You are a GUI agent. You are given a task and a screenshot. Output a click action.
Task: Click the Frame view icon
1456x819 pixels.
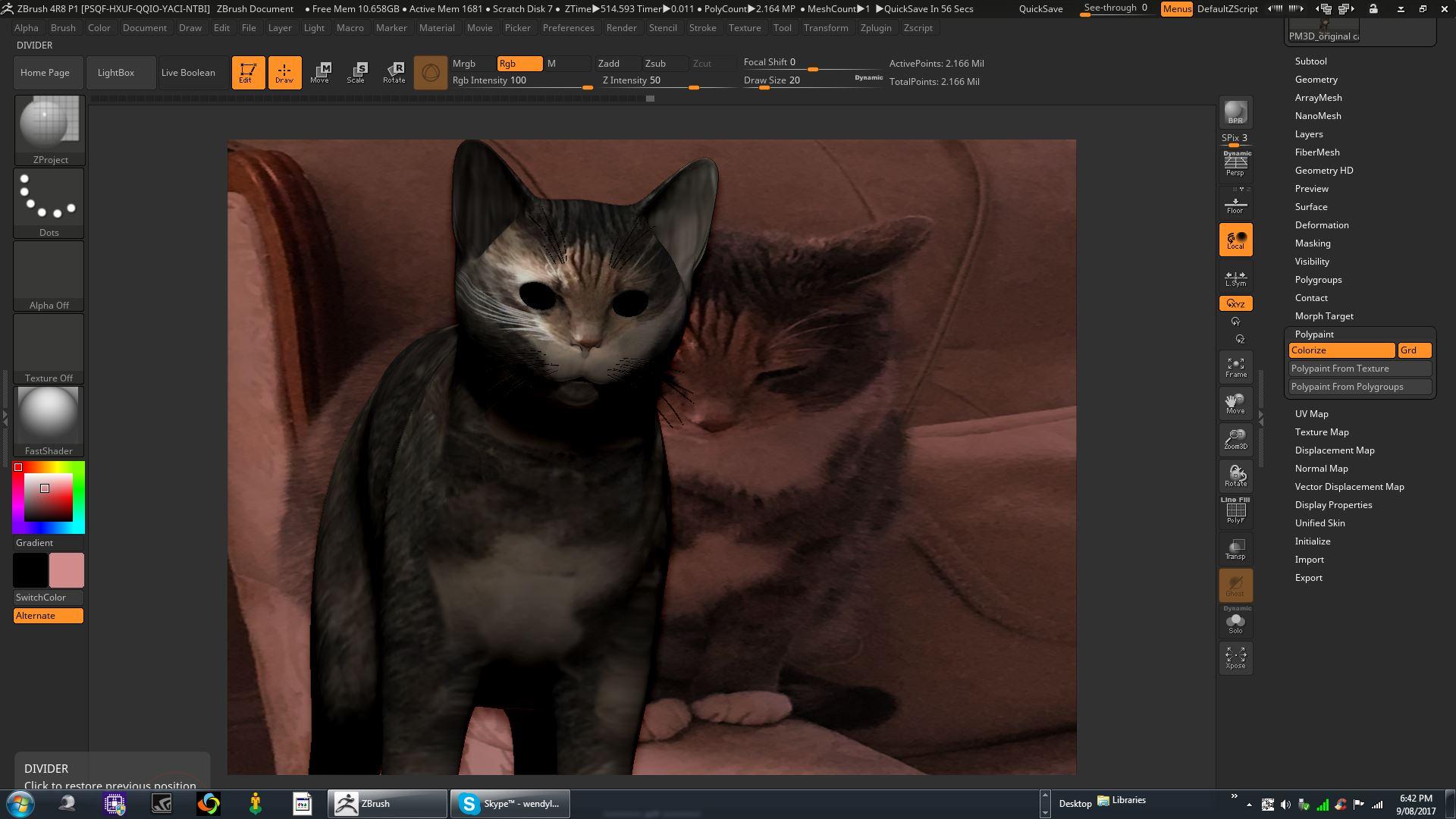(x=1235, y=368)
